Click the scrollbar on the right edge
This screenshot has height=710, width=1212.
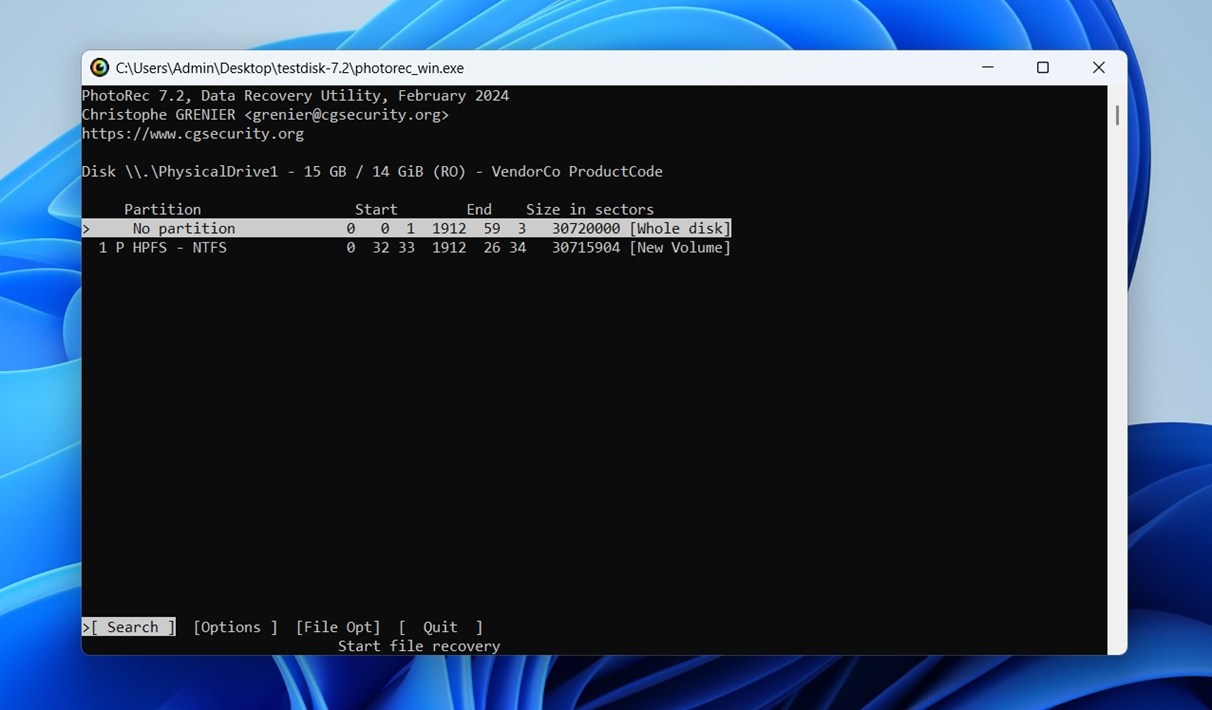pyautogui.click(x=1116, y=115)
